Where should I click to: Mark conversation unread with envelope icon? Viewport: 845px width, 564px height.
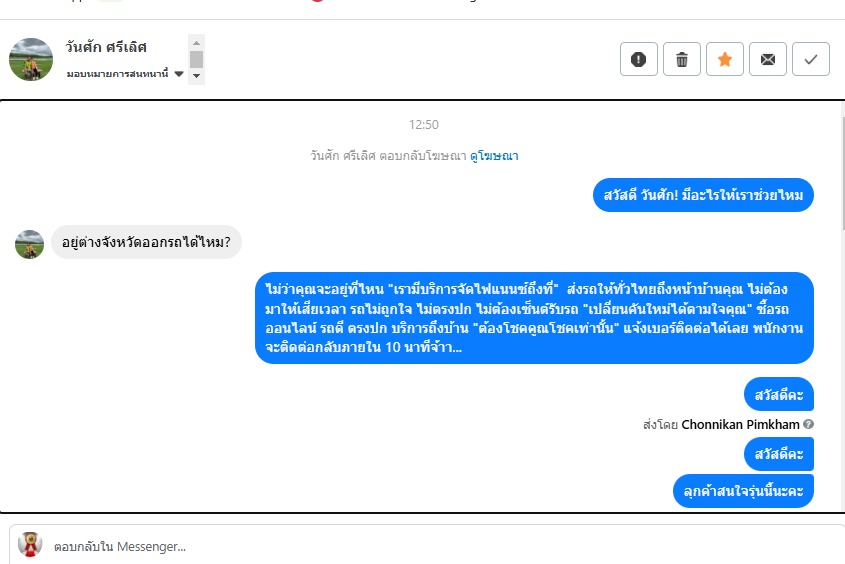click(x=768, y=59)
